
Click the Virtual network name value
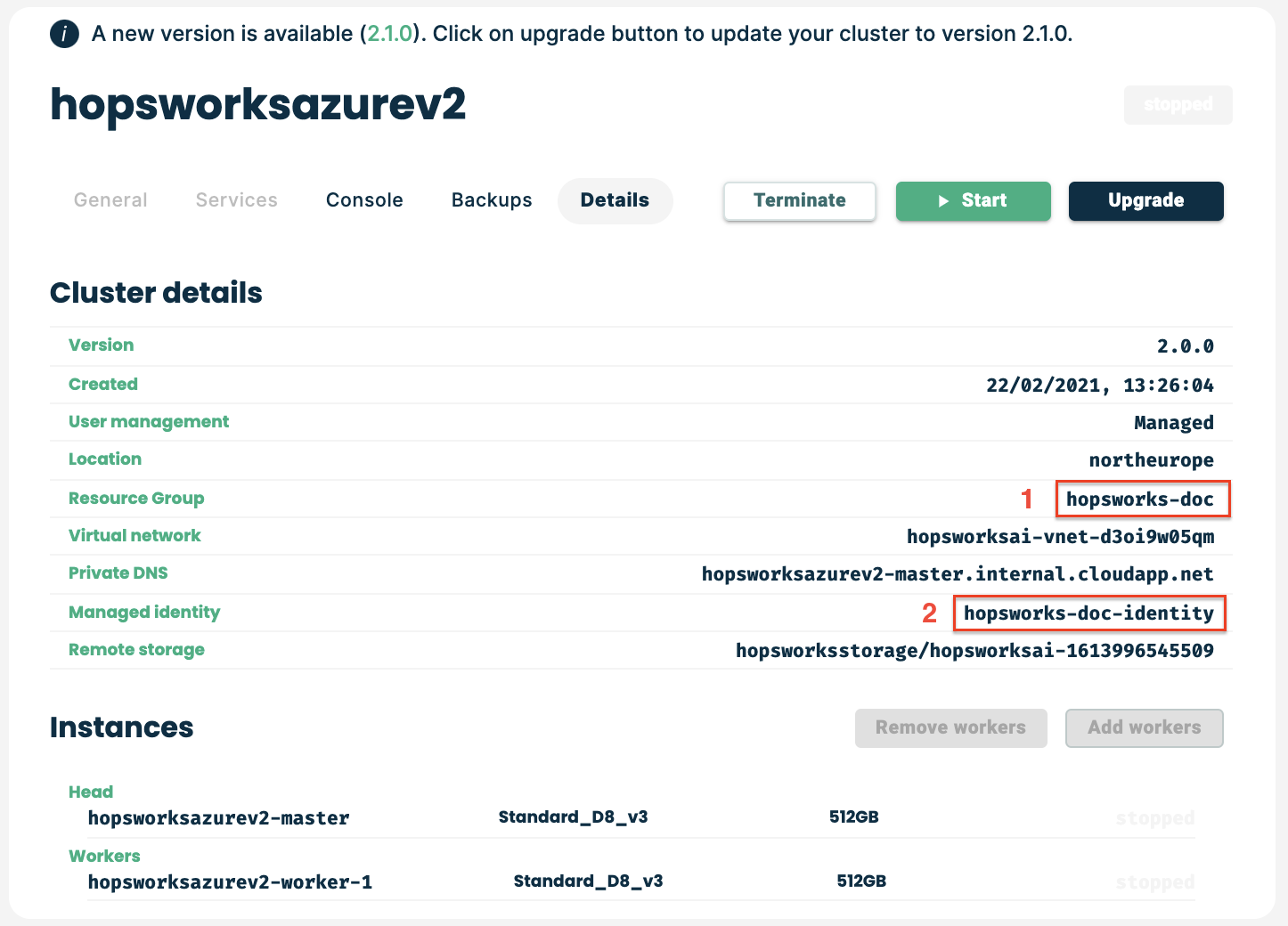1060,537
